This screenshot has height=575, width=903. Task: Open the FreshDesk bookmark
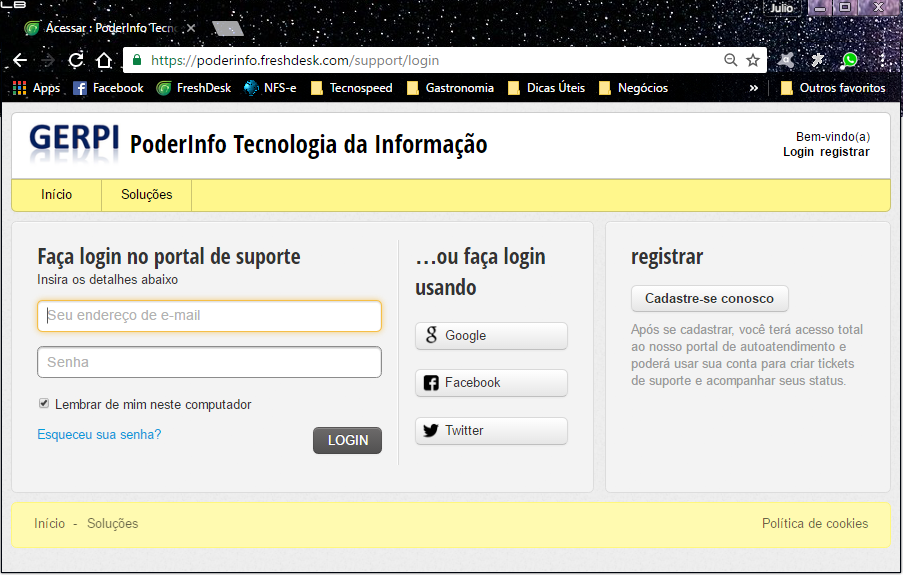click(x=194, y=88)
